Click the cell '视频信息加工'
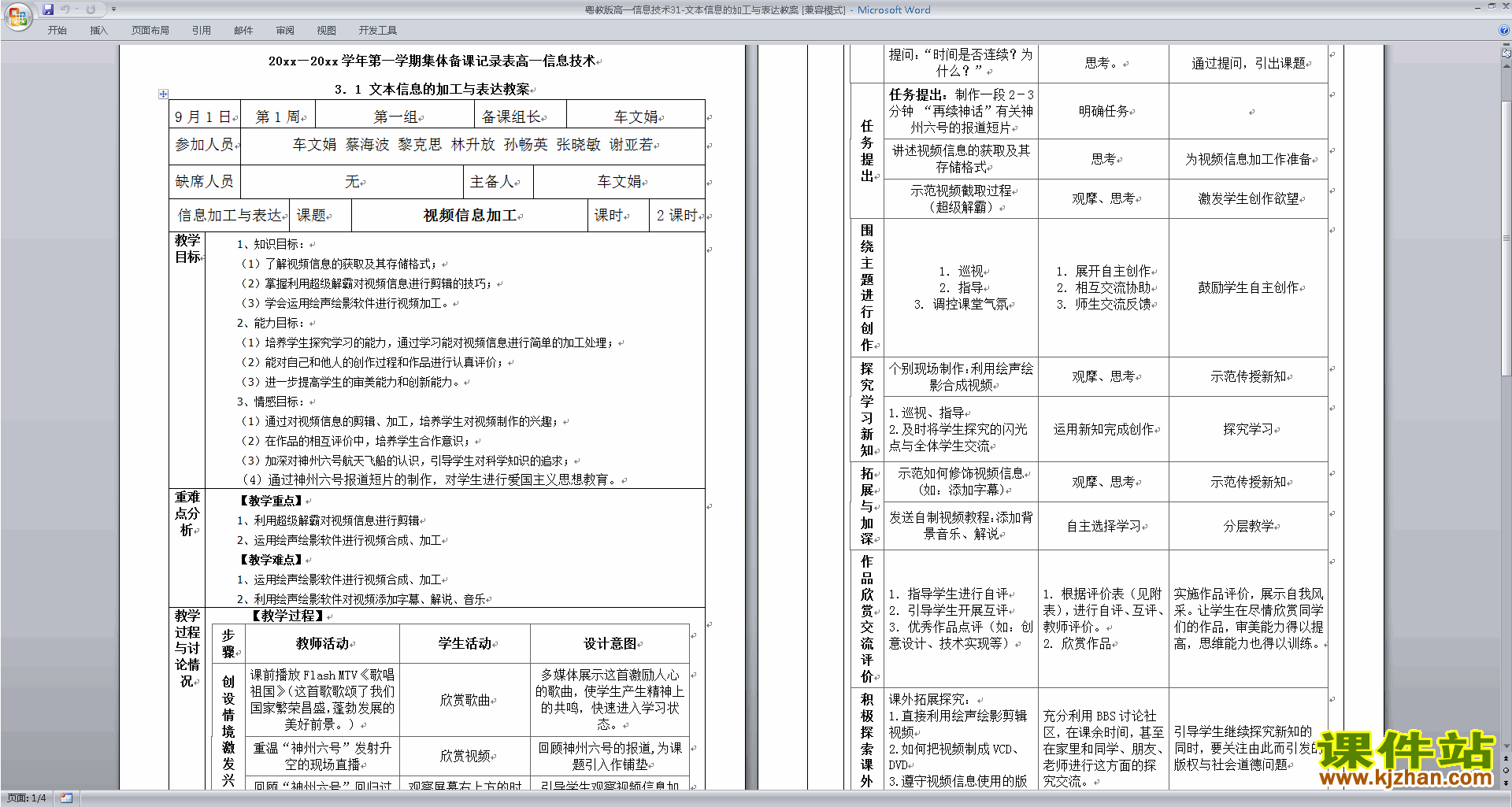The image size is (1512, 807). click(x=471, y=215)
